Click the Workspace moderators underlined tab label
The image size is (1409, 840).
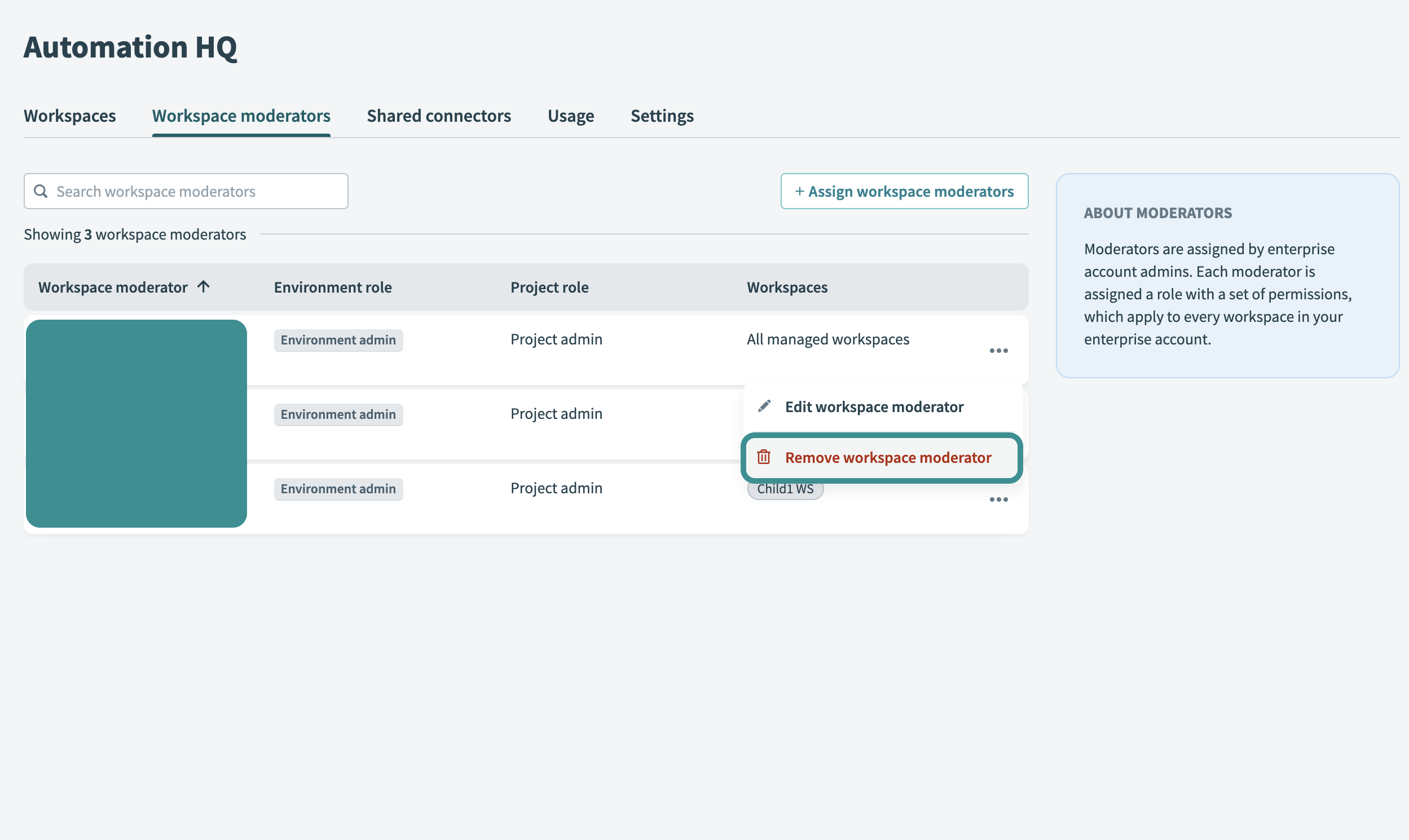point(241,116)
